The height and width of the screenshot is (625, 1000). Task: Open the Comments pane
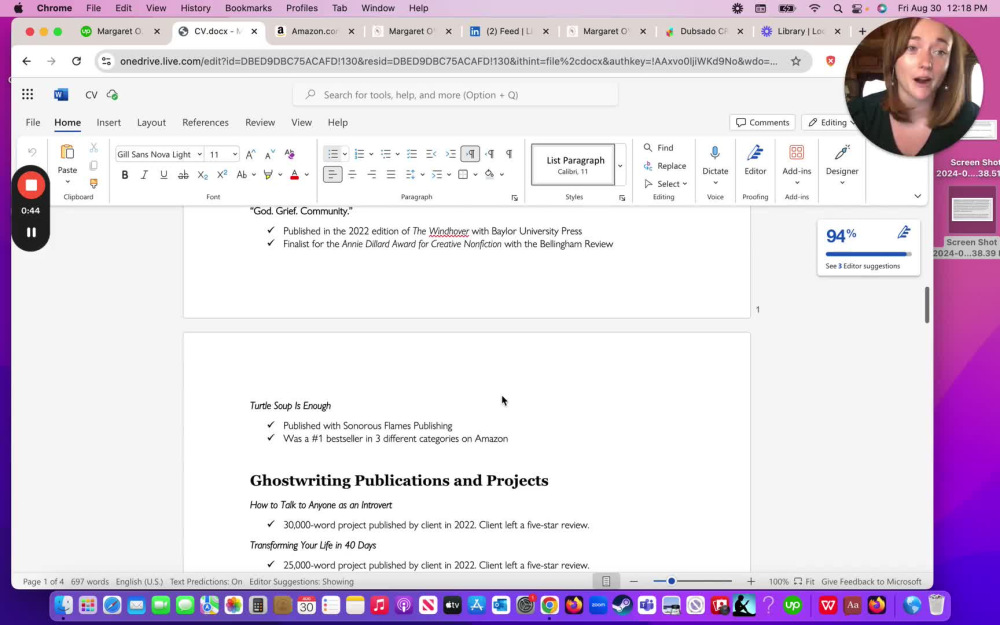762,122
